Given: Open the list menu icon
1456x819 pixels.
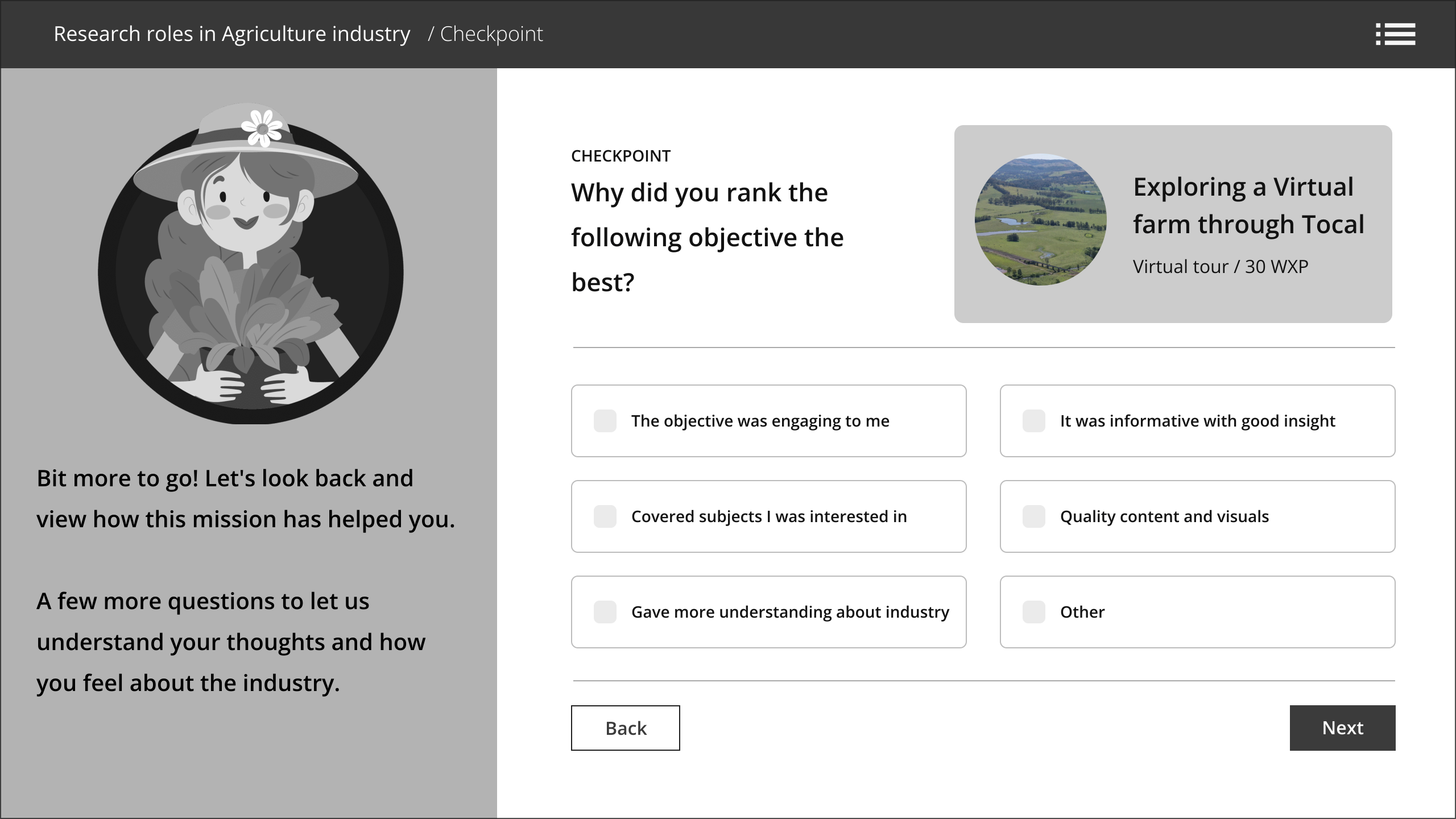Looking at the screenshot, I should (1395, 34).
